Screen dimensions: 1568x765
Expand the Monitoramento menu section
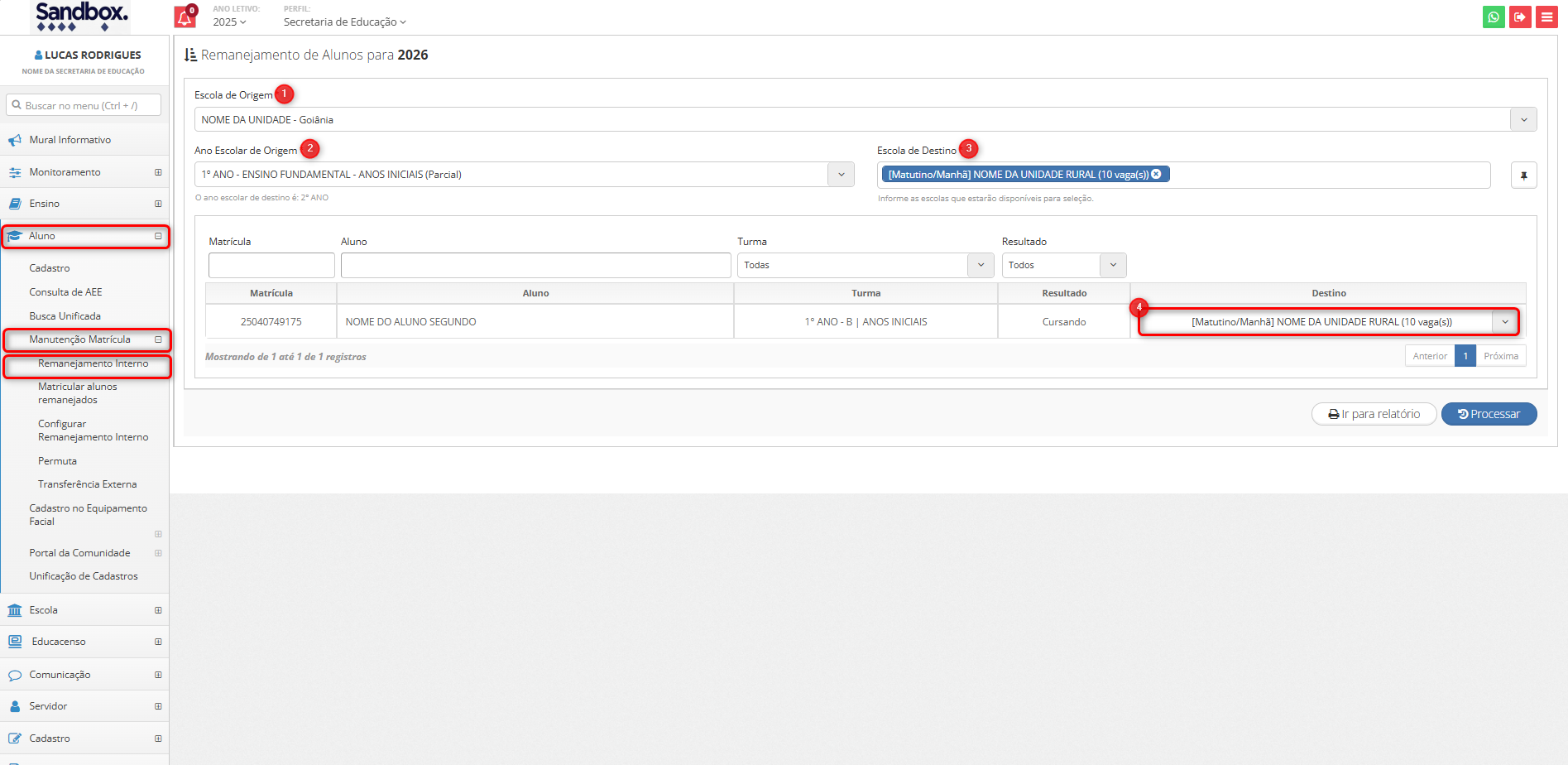[x=158, y=172]
